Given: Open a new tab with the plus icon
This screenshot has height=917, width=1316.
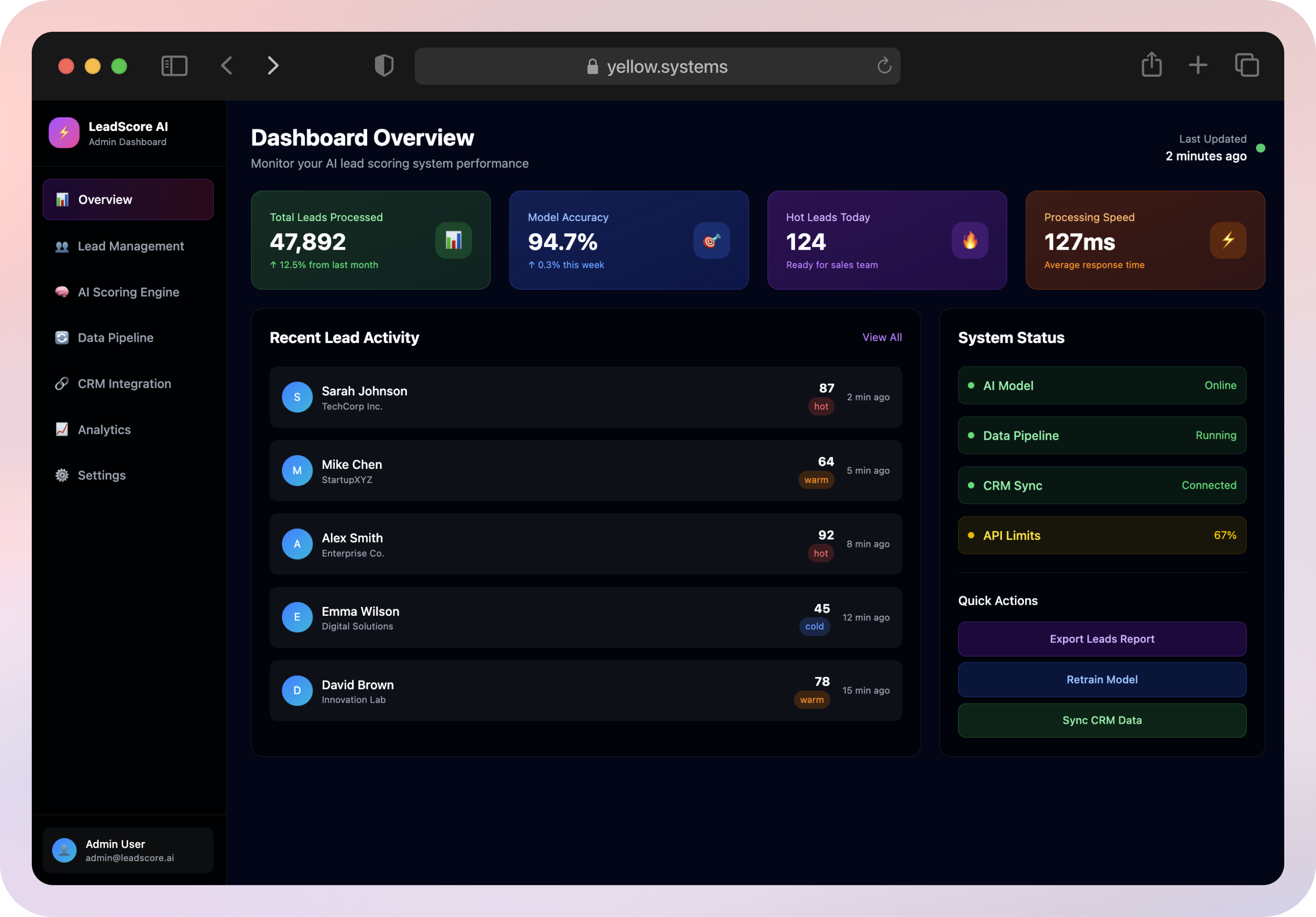Looking at the screenshot, I should pos(1198,65).
